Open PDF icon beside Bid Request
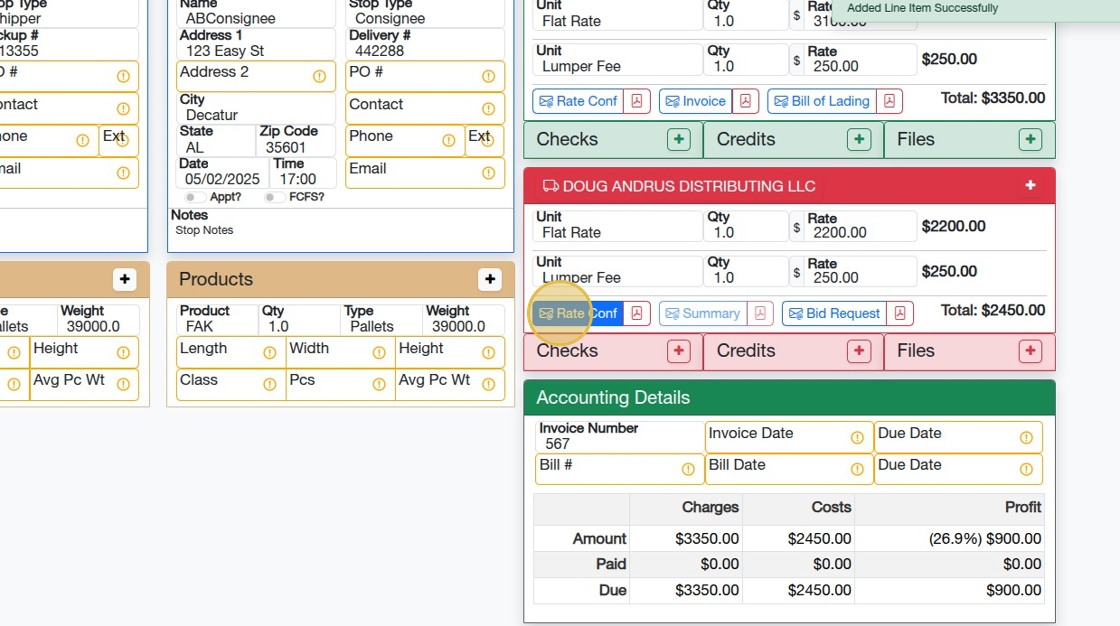The width and height of the screenshot is (1120, 626). [x=900, y=313]
